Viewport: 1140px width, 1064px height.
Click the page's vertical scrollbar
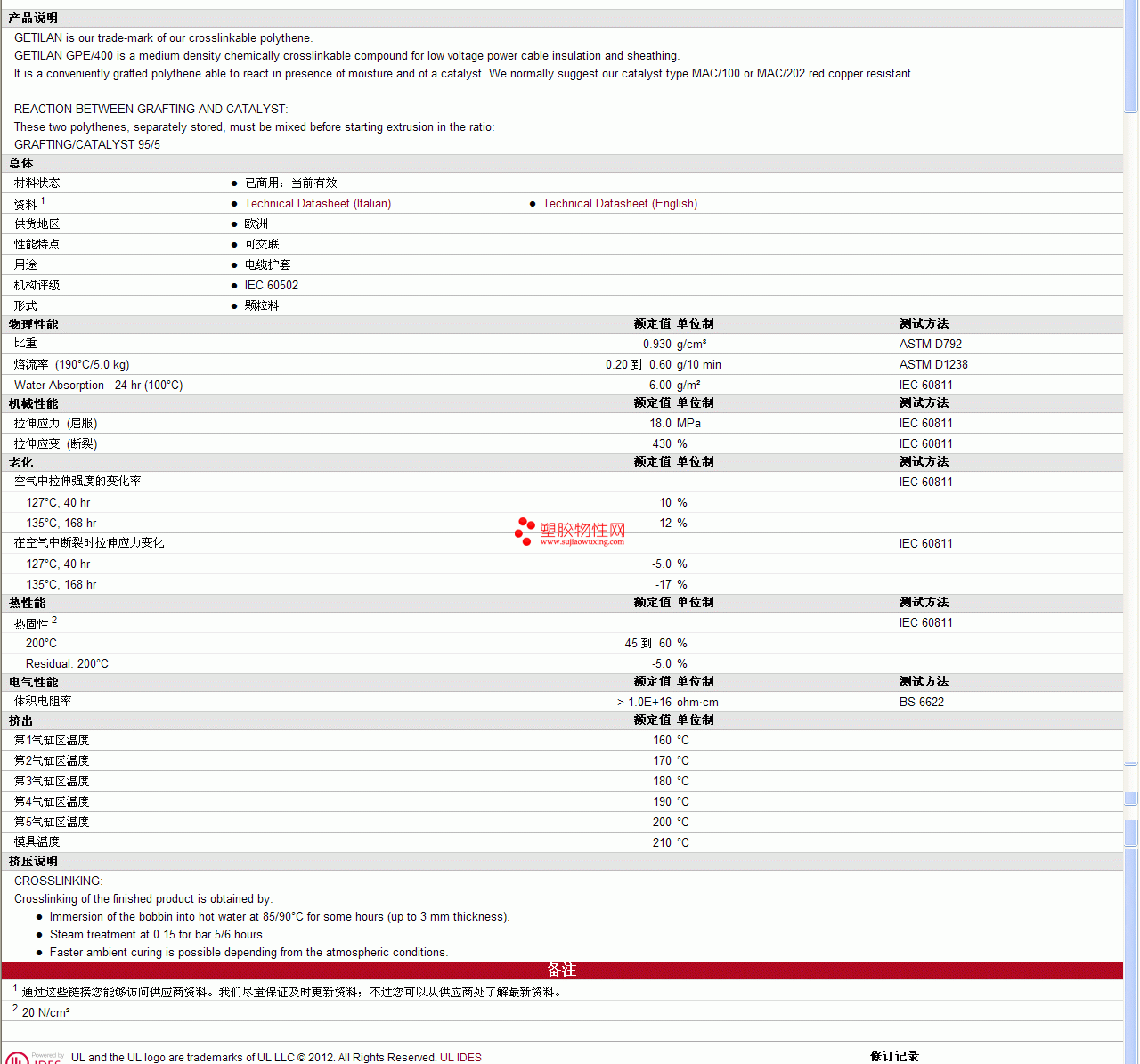point(1131,532)
